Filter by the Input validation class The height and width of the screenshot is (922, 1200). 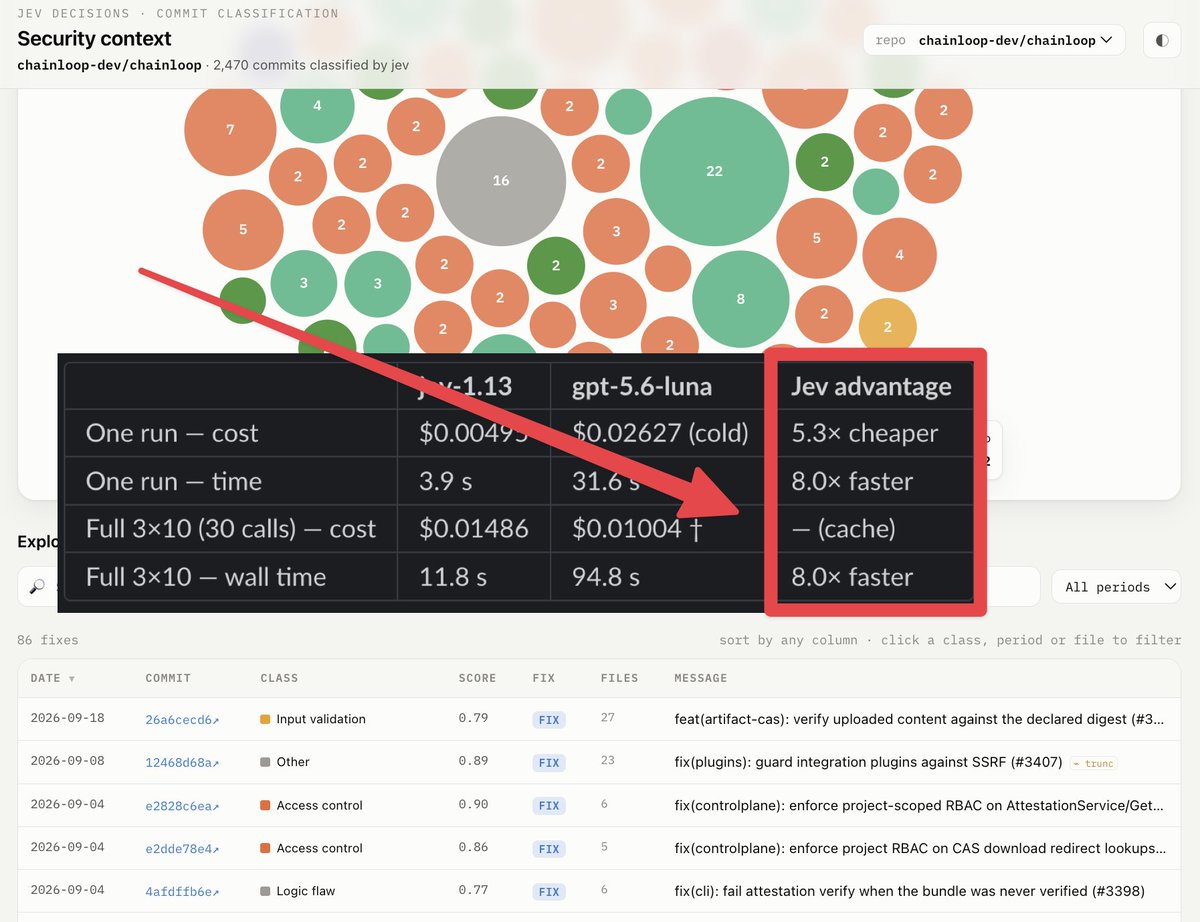point(321,719)
